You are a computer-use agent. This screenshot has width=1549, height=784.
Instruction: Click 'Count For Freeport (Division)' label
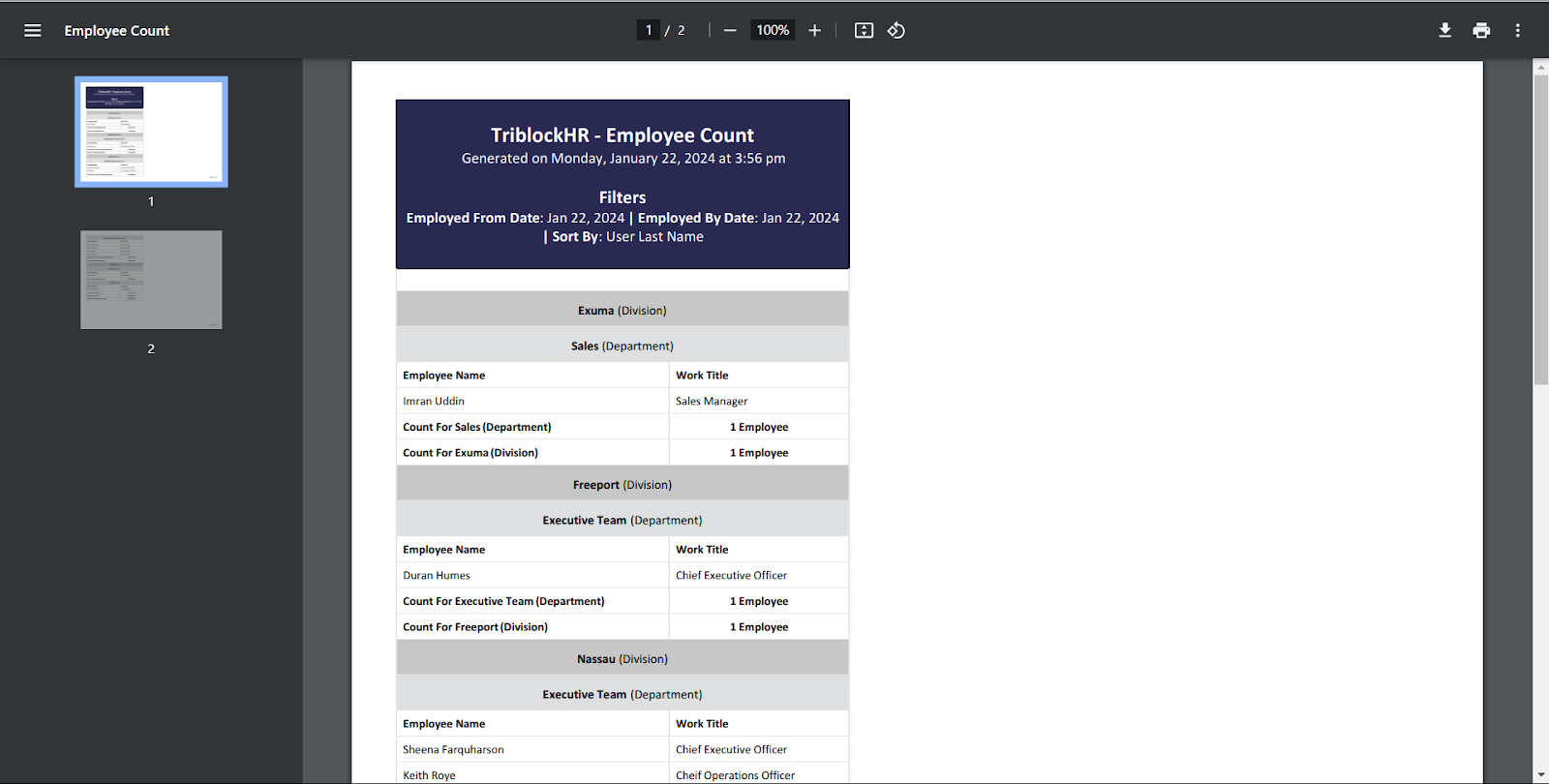click(475, 627)
